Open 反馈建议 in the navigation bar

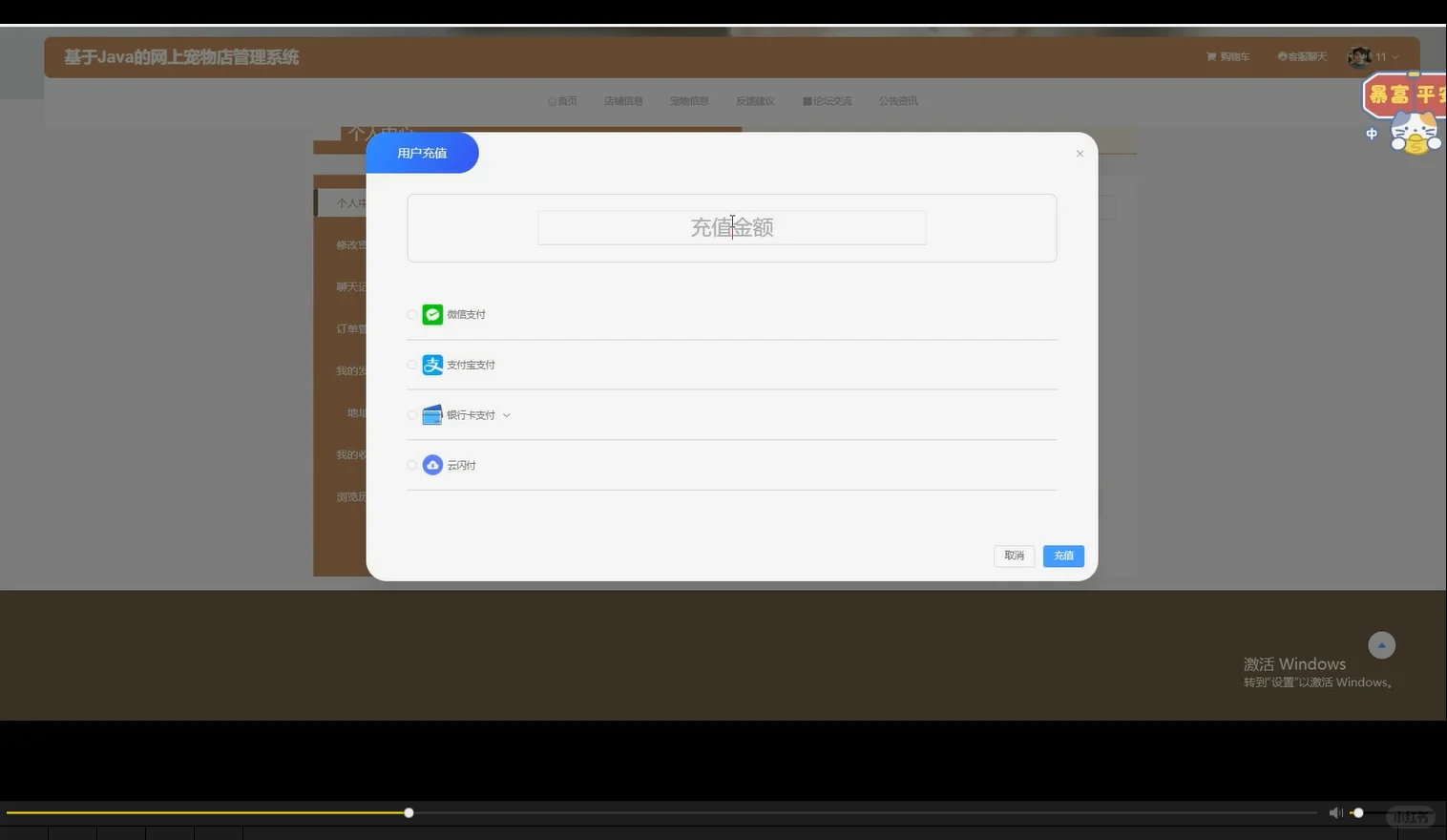click(755, 101)
